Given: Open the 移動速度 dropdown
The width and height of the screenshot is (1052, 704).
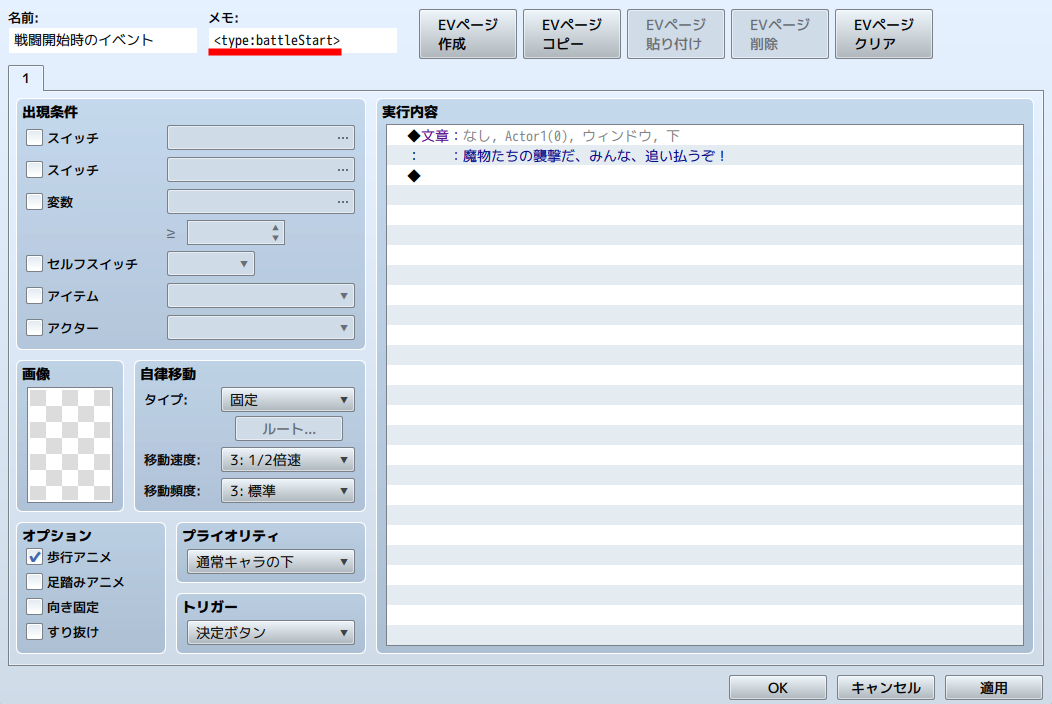Looking at the screenshot, I should (288, 460).
